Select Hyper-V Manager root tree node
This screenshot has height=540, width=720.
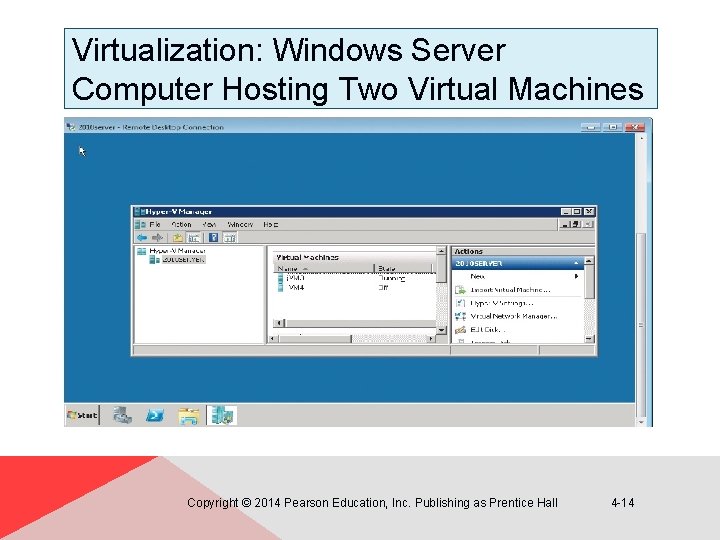[177, 251]
